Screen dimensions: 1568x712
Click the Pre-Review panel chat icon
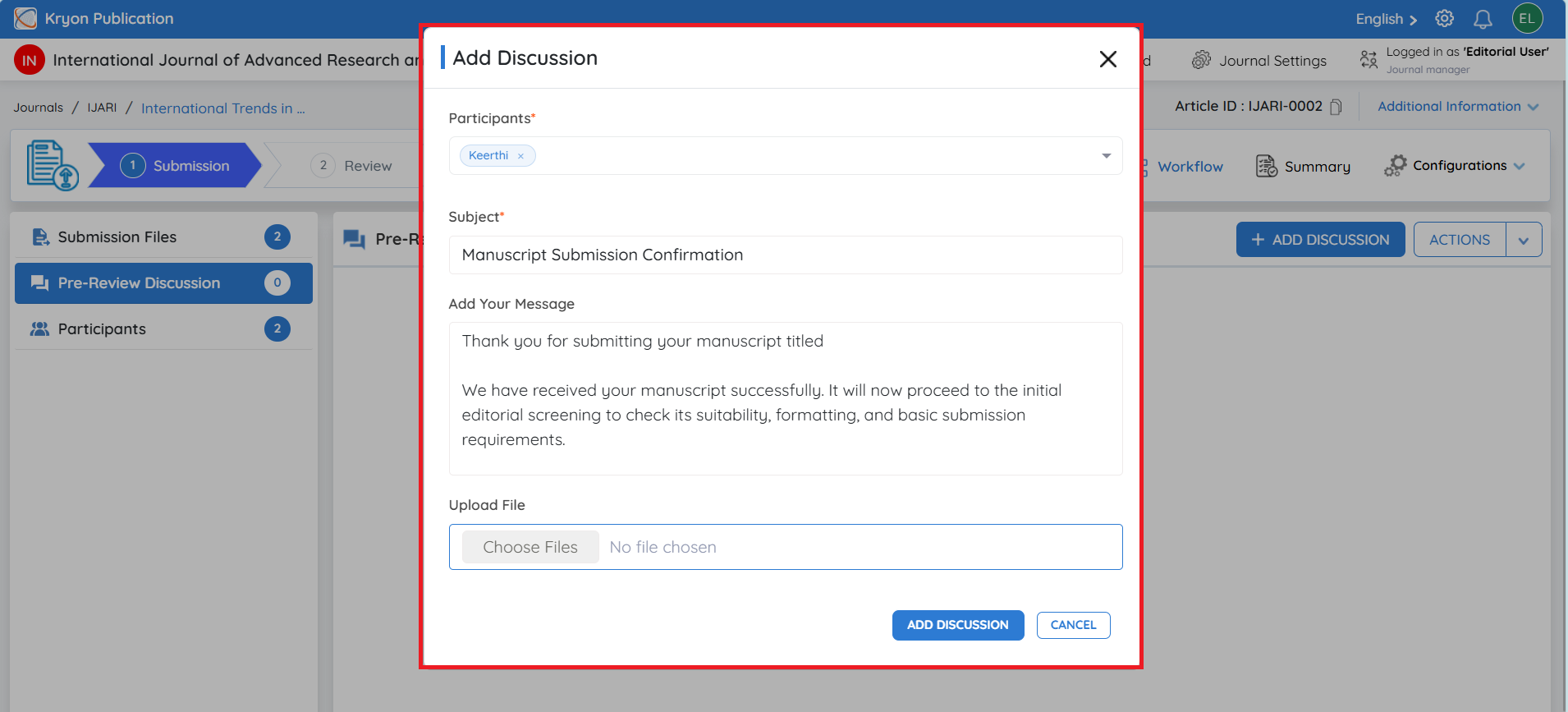pyautogui.click(x=354, y=240)
